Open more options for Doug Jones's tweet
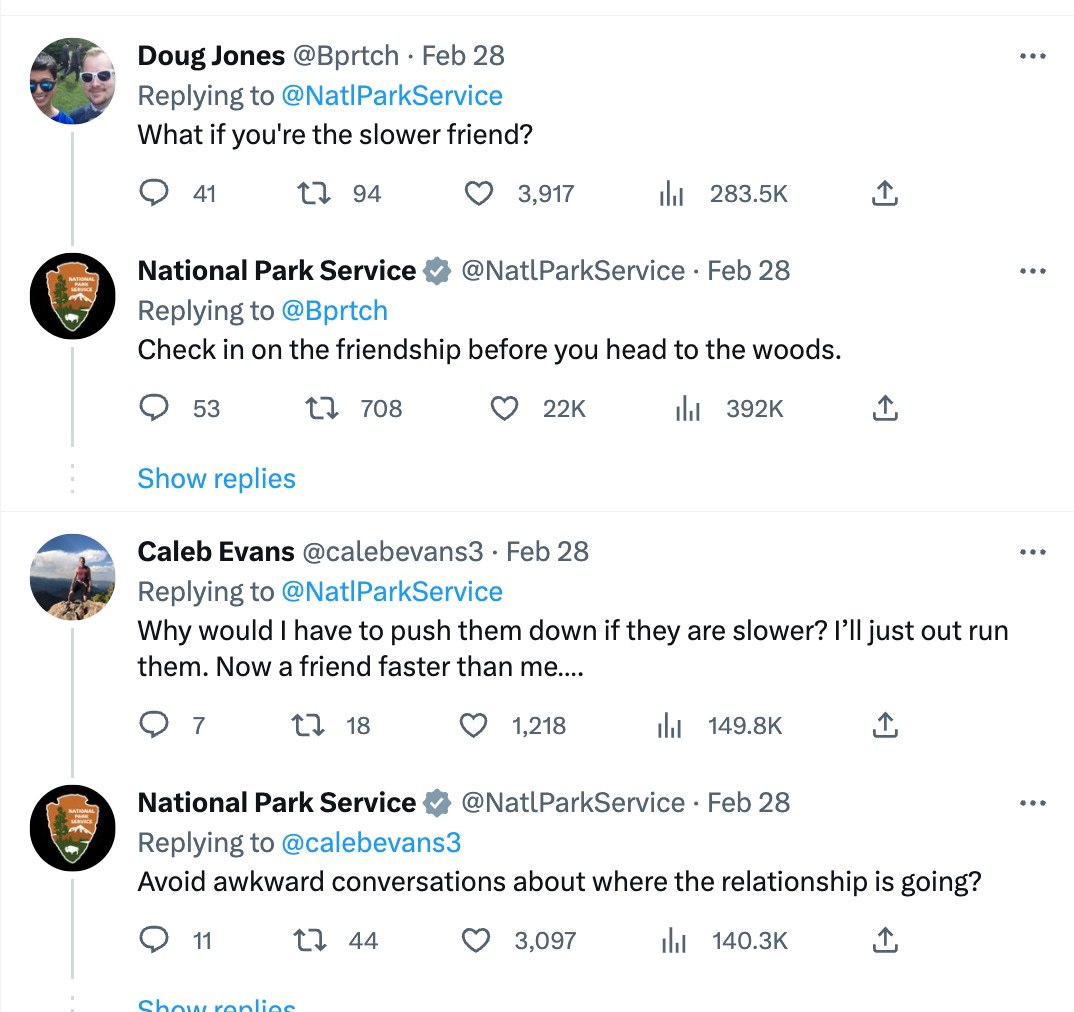 pos(1032,56)
